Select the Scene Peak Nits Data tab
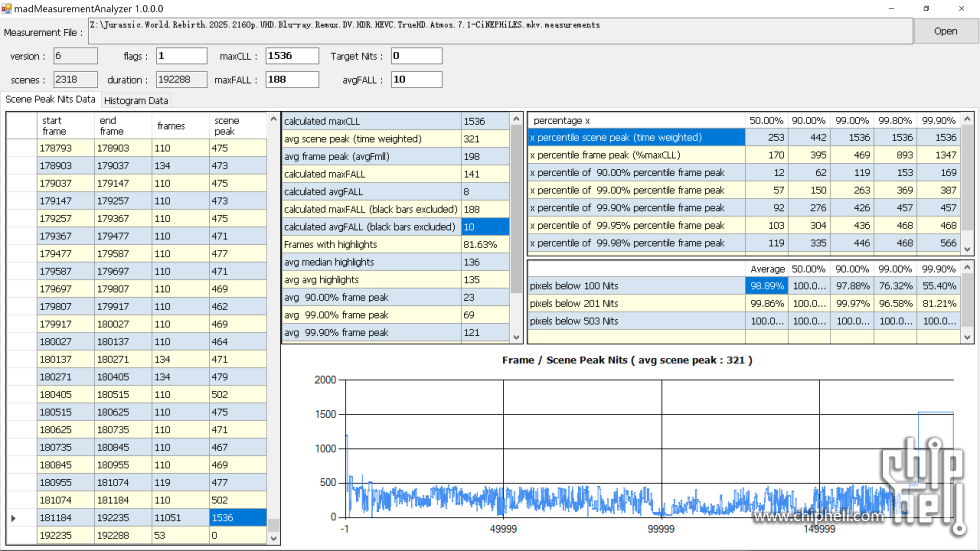This screenshot has width=980, height=551. coord(51,100)
